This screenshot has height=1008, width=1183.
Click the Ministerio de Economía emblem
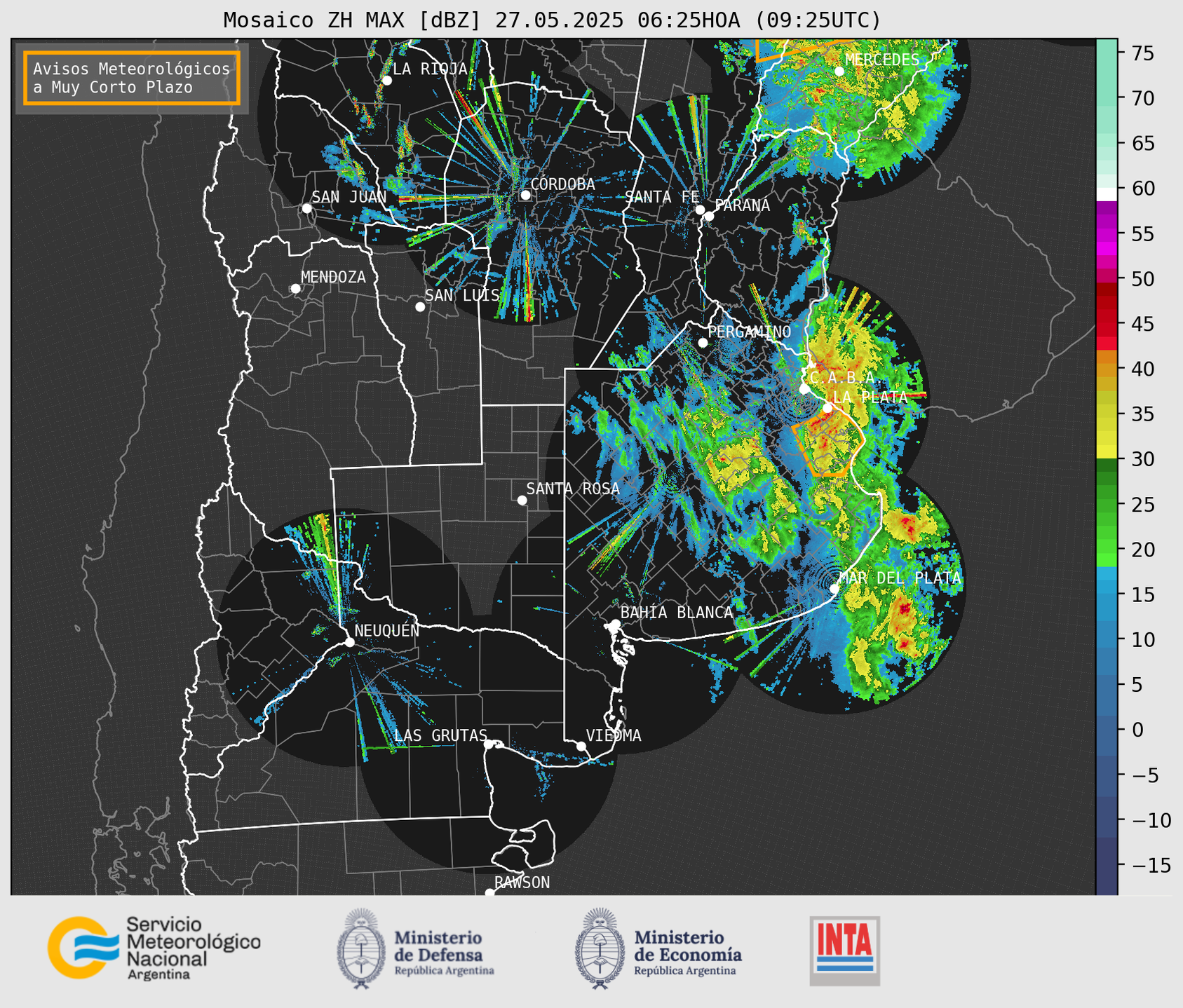(x=600, y=948)
